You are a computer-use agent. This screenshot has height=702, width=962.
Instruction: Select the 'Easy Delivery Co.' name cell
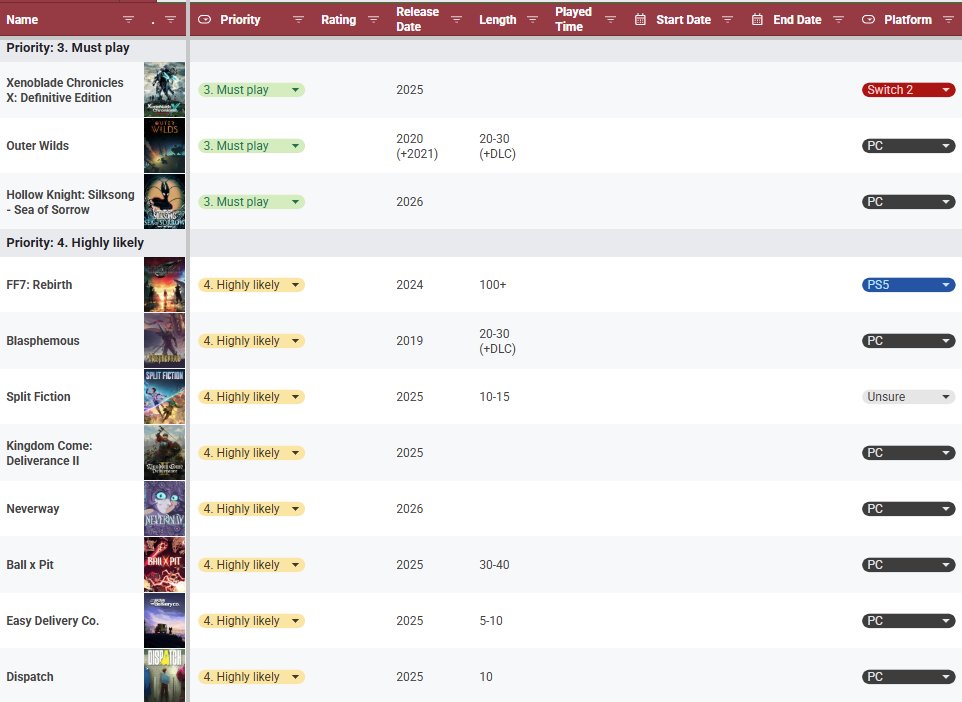click(x=72, y=620)
